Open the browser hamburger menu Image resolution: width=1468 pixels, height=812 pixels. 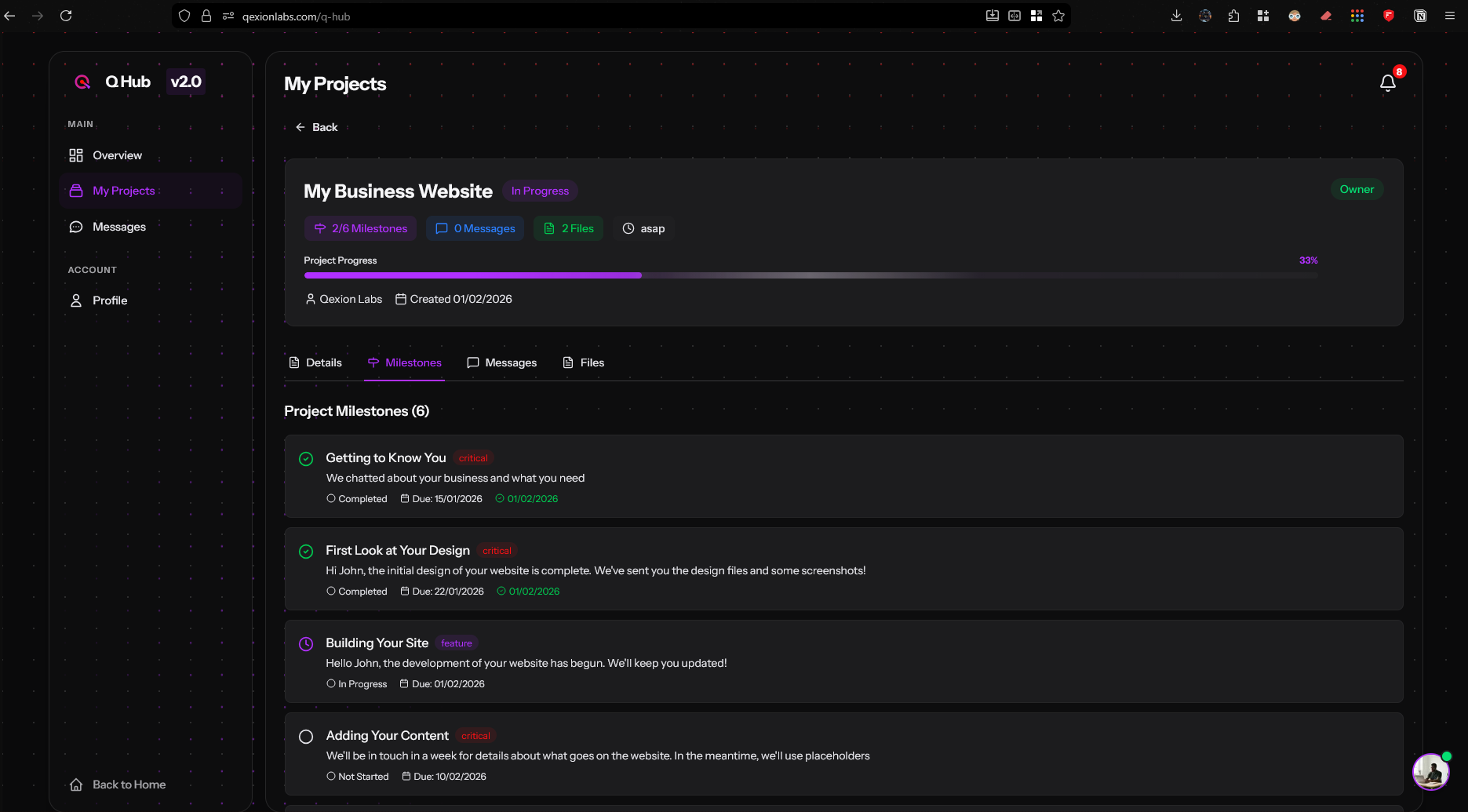(1449, 16)
